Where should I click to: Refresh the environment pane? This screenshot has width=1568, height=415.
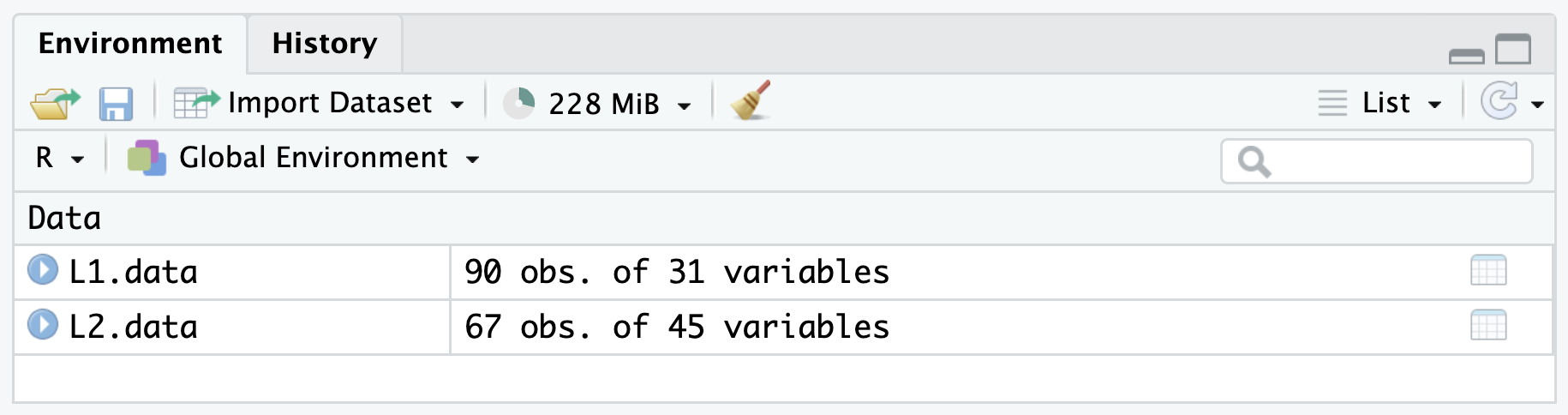click(x=1499, y=102)
